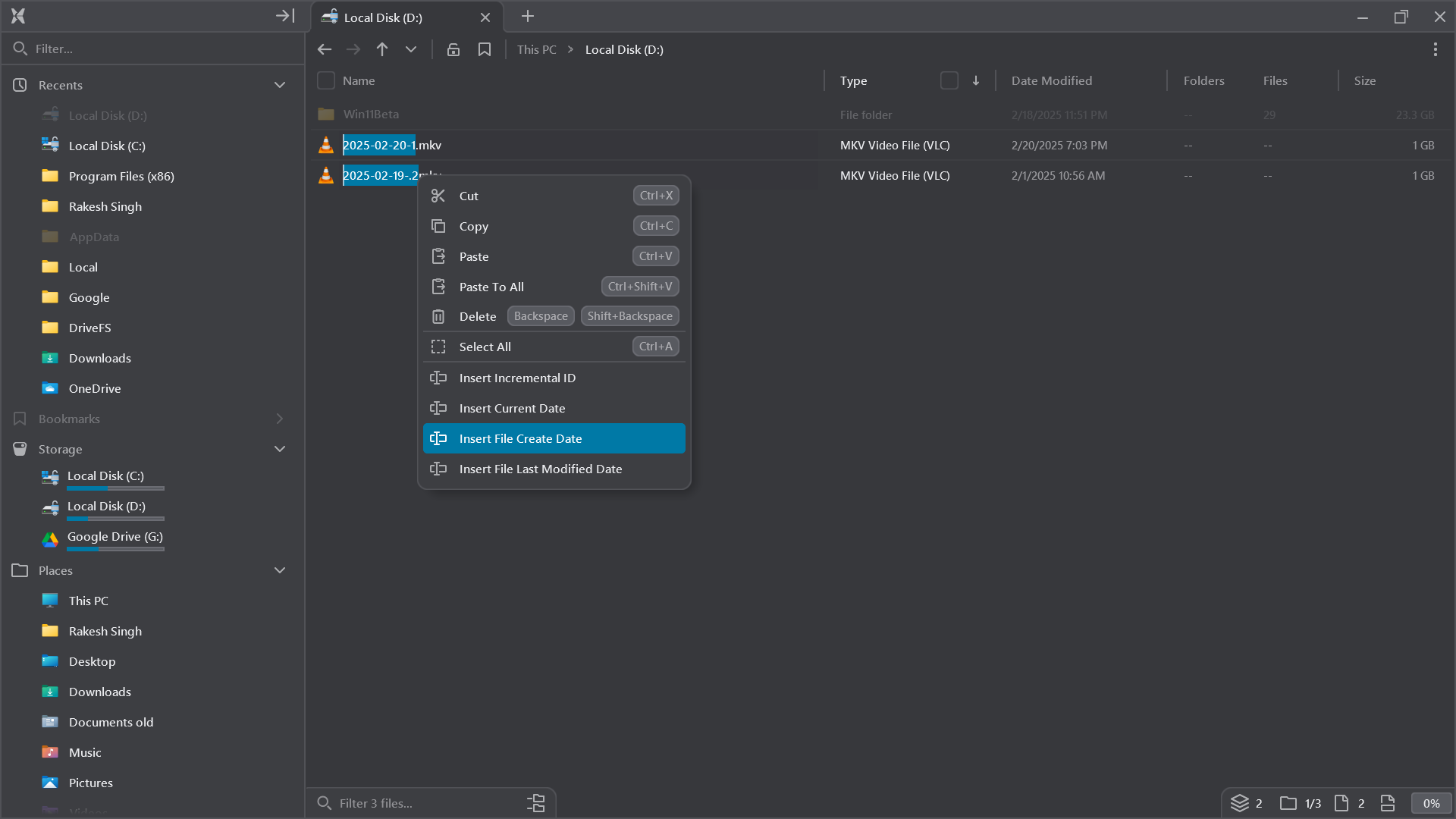Viewport: 1456px width, 819px height.
Task: Click the 0% progress indicator in status bar
Action: (x=1431, y=802)
